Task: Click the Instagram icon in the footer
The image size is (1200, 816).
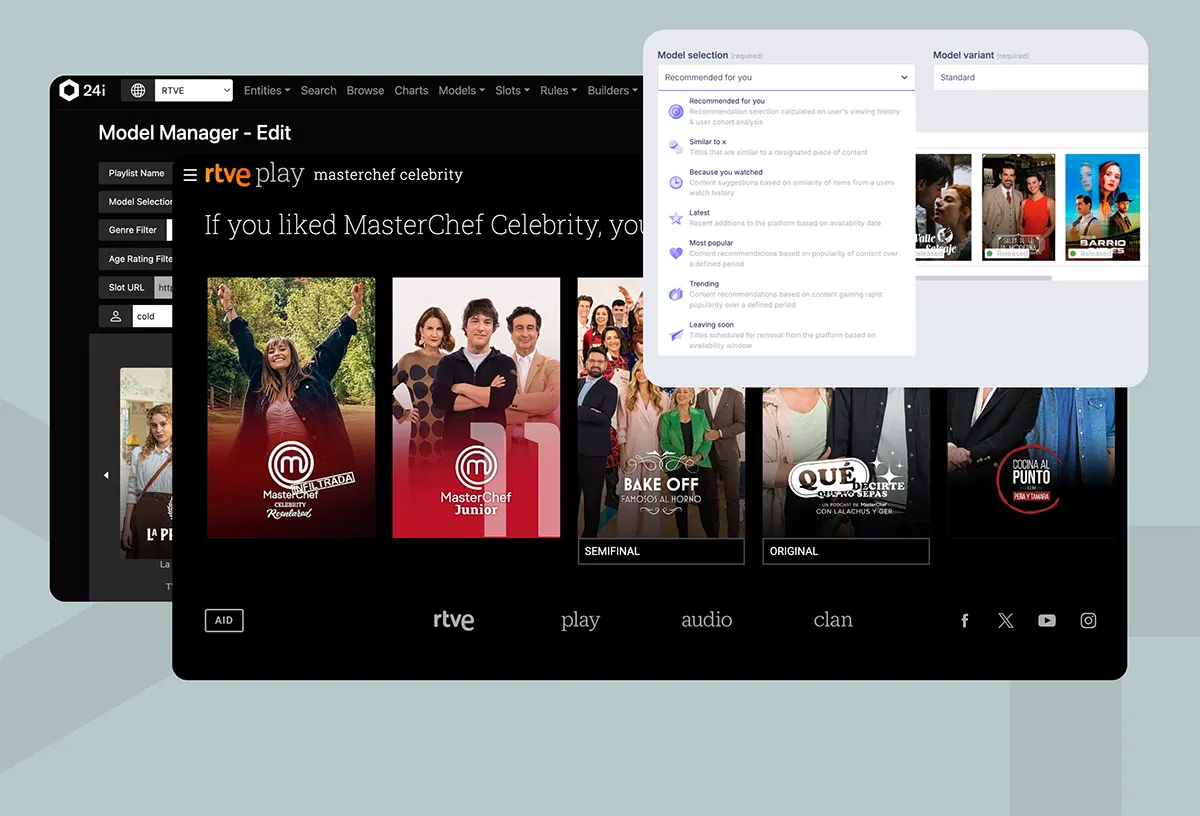Action: [1088, 620]
